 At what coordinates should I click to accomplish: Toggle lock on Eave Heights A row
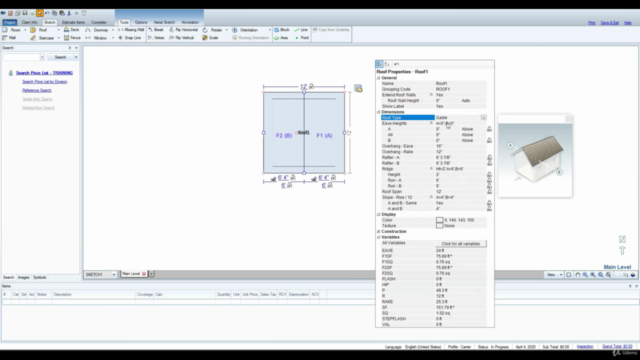pos(489,129)
